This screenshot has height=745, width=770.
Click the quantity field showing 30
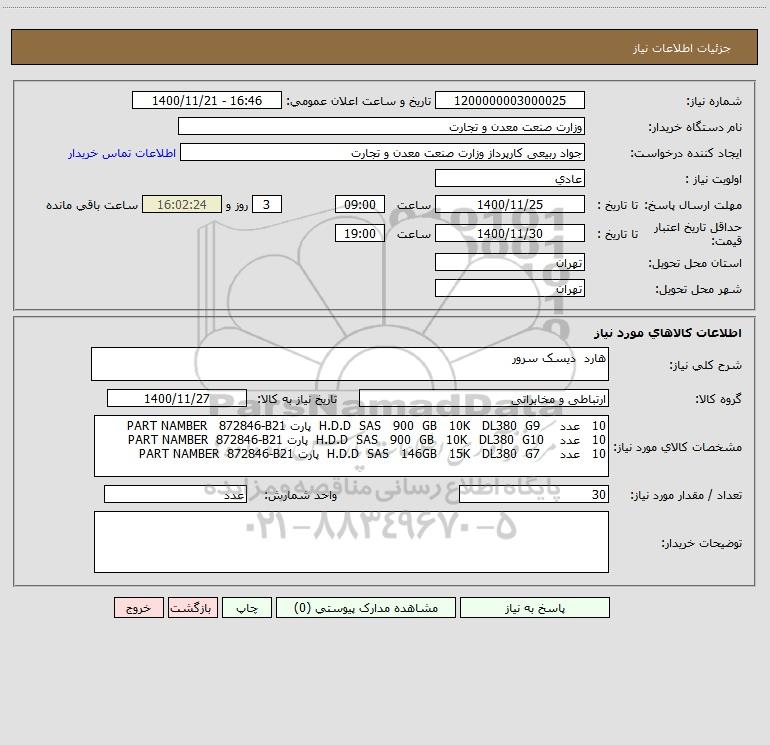click(x=534, y=495)
